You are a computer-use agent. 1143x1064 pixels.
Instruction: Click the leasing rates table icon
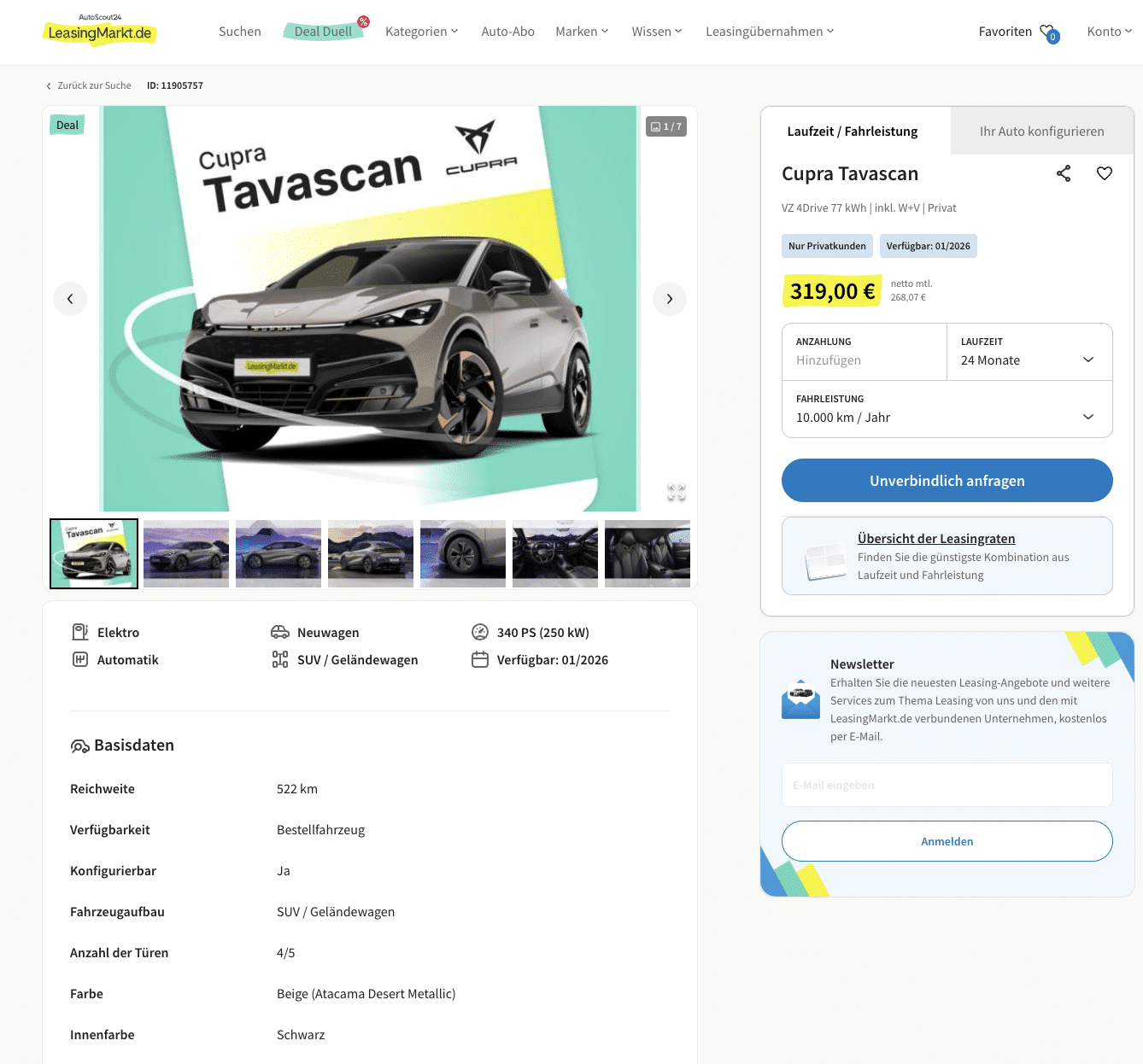[x=825, y=562]
